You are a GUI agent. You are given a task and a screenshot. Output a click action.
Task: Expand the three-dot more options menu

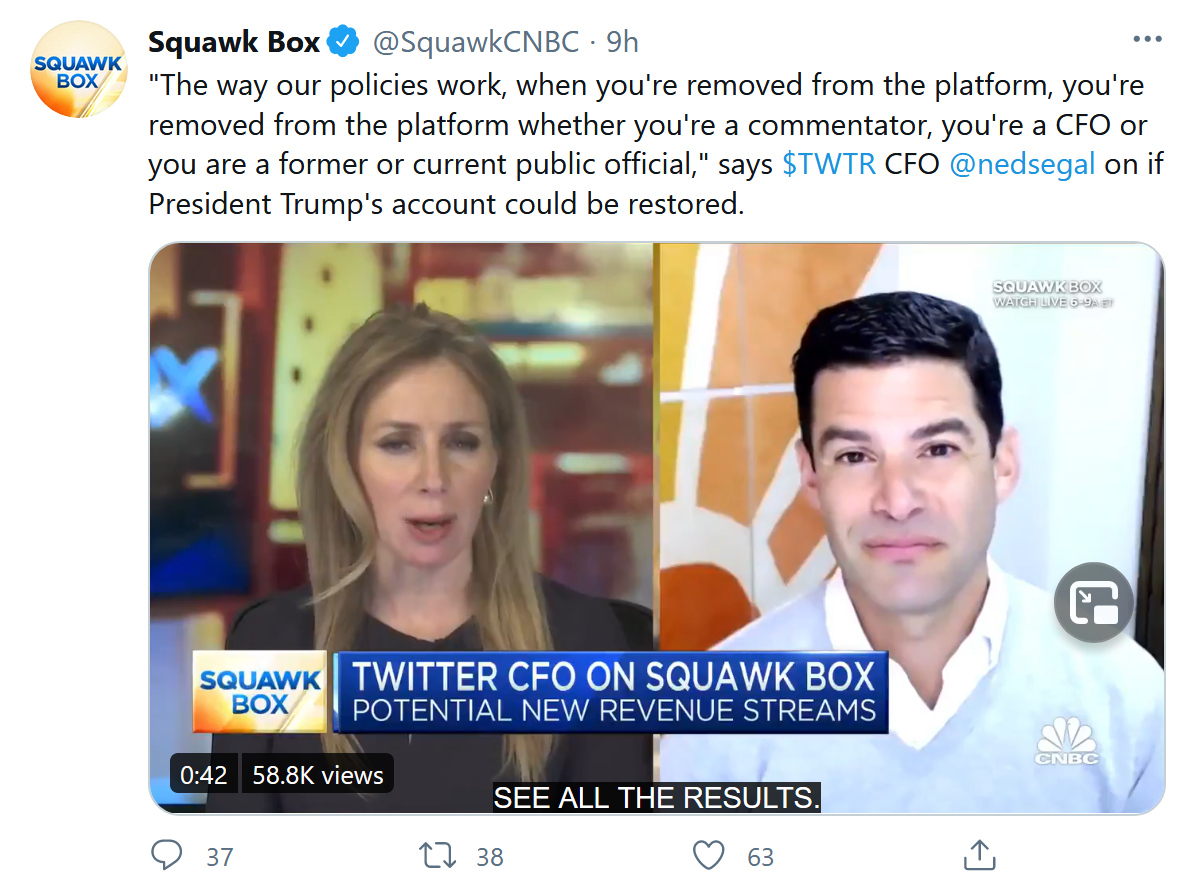tap(1147, 40)
